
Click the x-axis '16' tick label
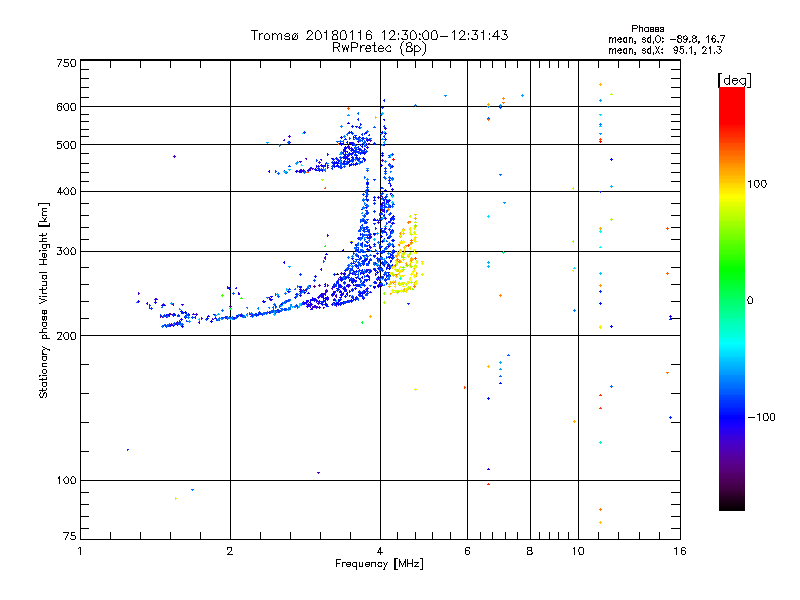coord(680,551)
